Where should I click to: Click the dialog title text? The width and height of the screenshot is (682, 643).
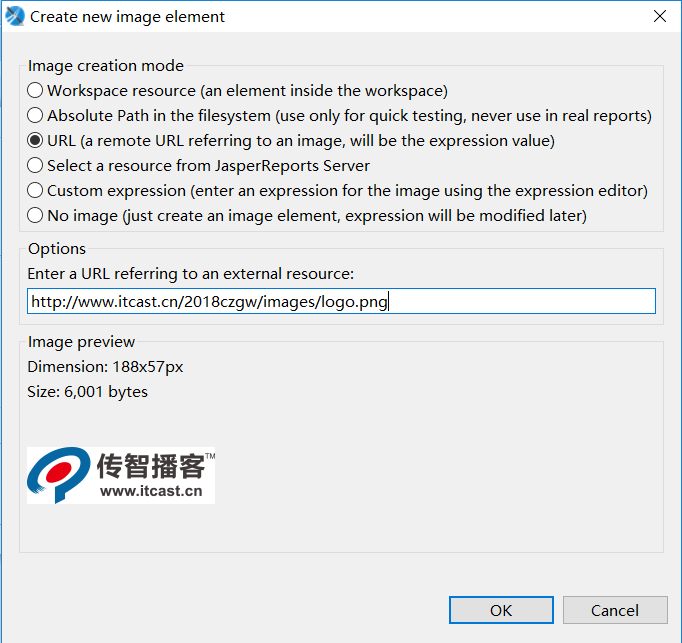point(128,16)
